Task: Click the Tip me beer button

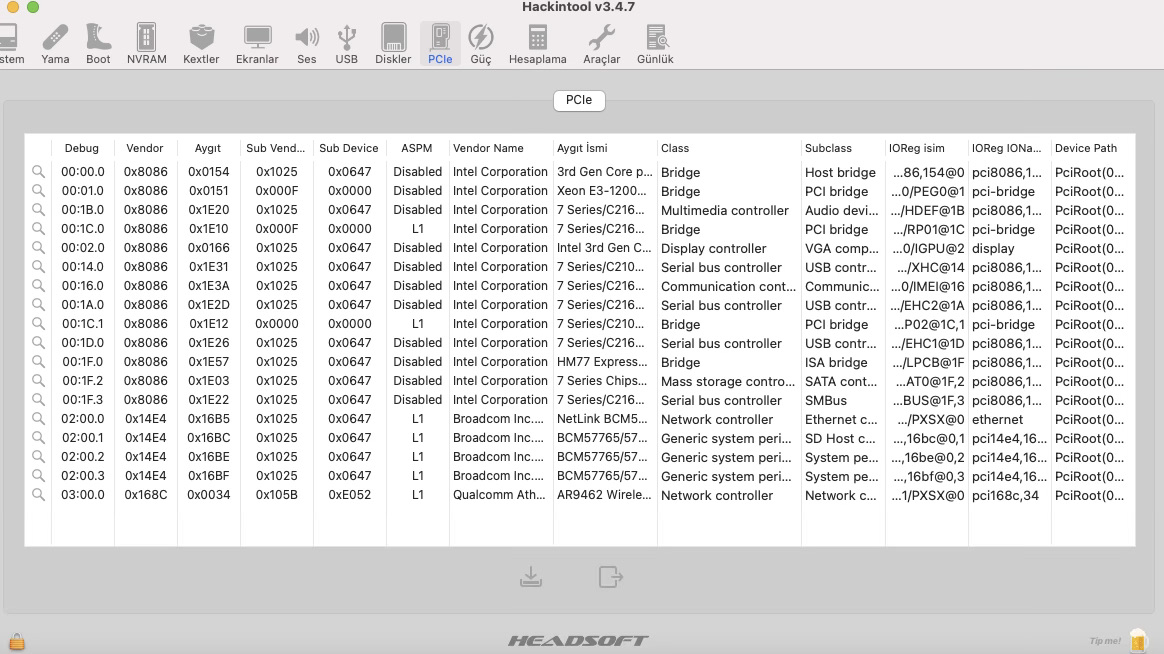Action: [x=1137, y=640]
